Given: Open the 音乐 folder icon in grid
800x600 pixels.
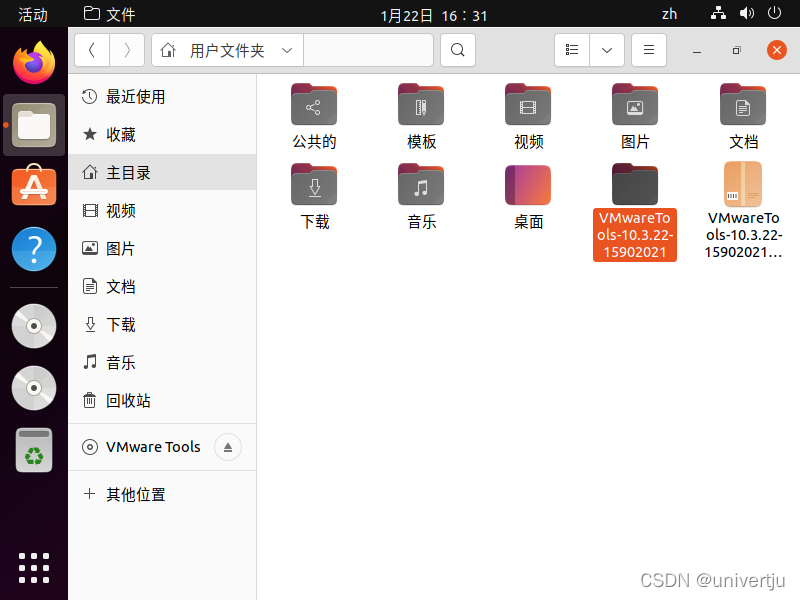Looking at the screenshot, I should 421,184.
